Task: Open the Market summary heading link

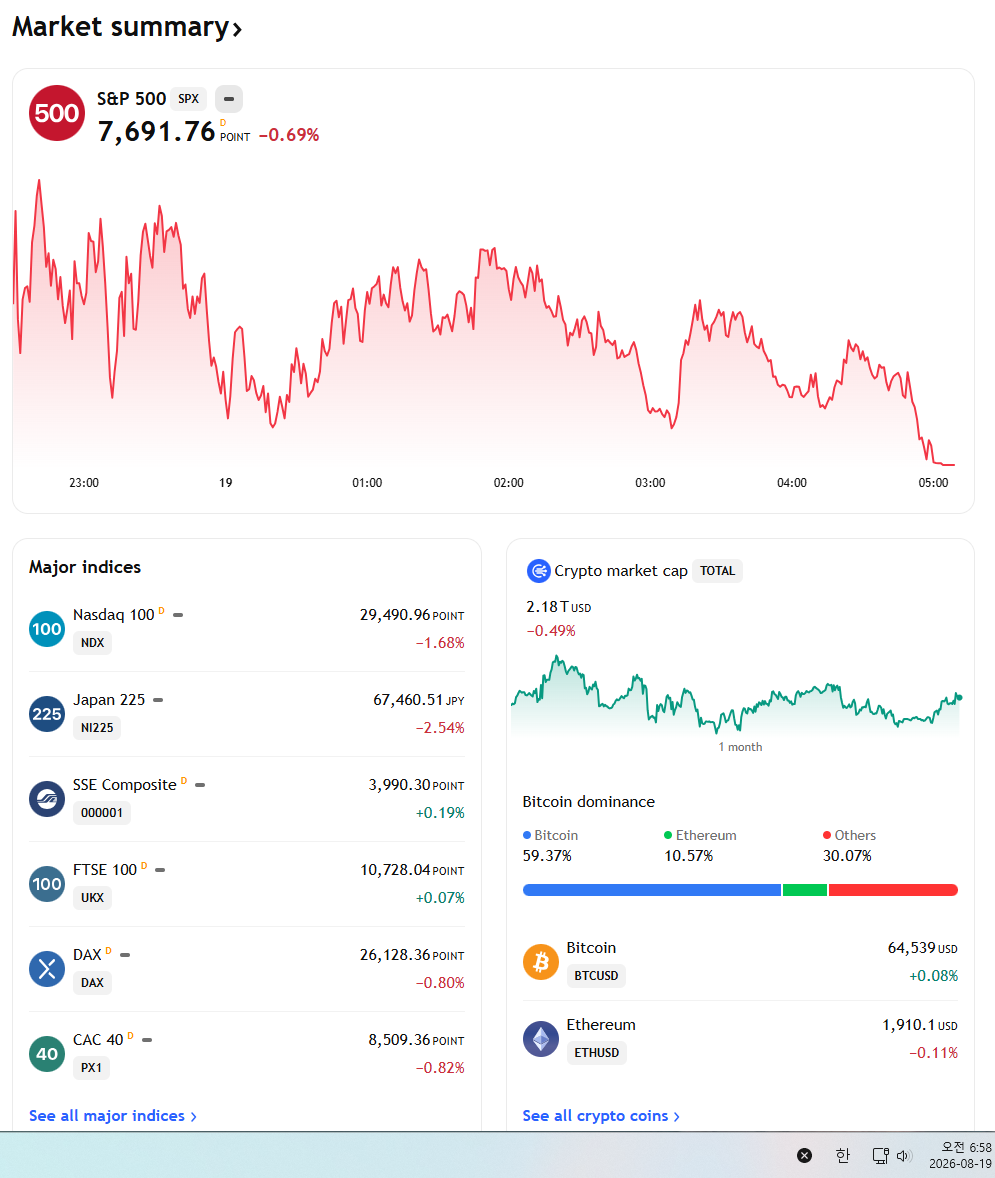Action: click(126, 27)
